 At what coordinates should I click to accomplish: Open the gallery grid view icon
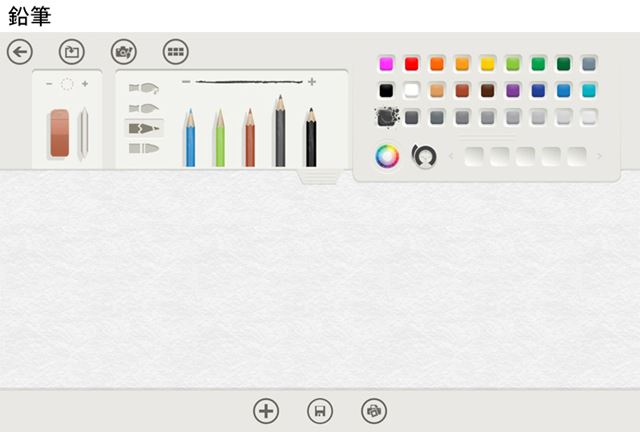tap(176, 52)
